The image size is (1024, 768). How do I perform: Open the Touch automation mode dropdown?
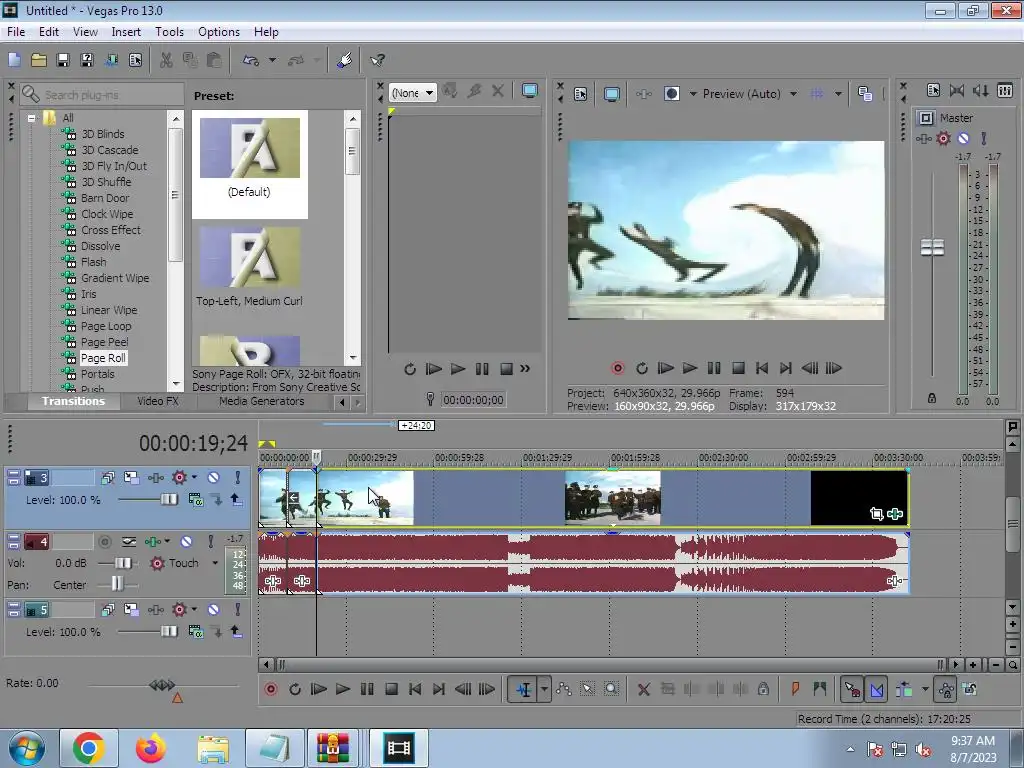pyautogui.click(x=214, y=563)
